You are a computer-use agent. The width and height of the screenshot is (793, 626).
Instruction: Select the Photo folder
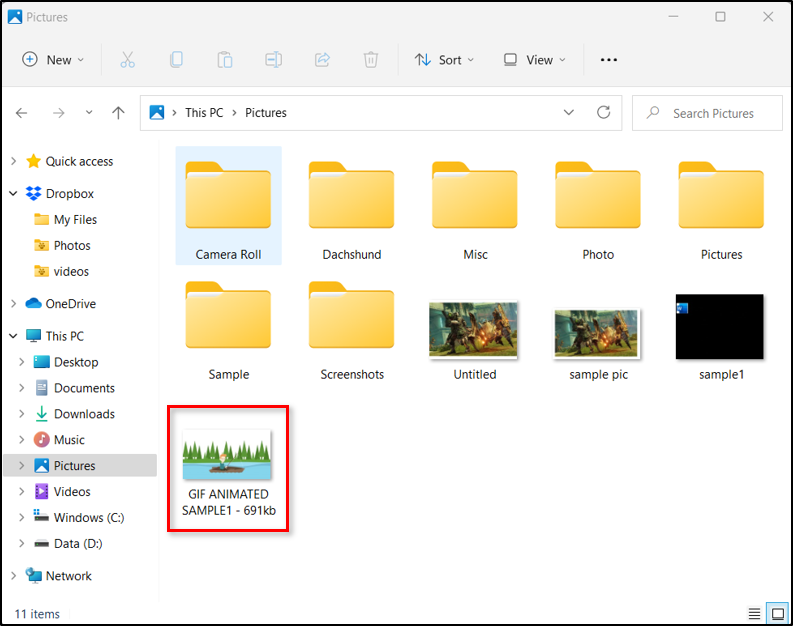tap(598, 206)
